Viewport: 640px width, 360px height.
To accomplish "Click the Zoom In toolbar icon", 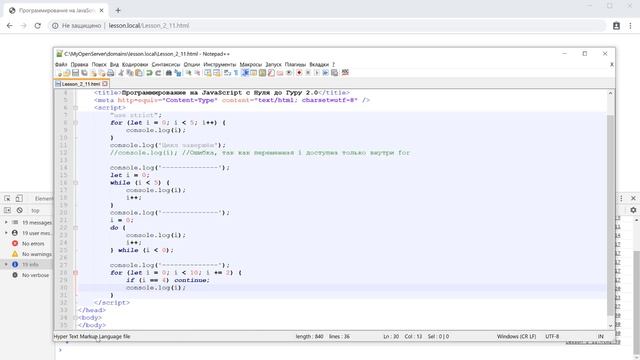I will (188, 73).
